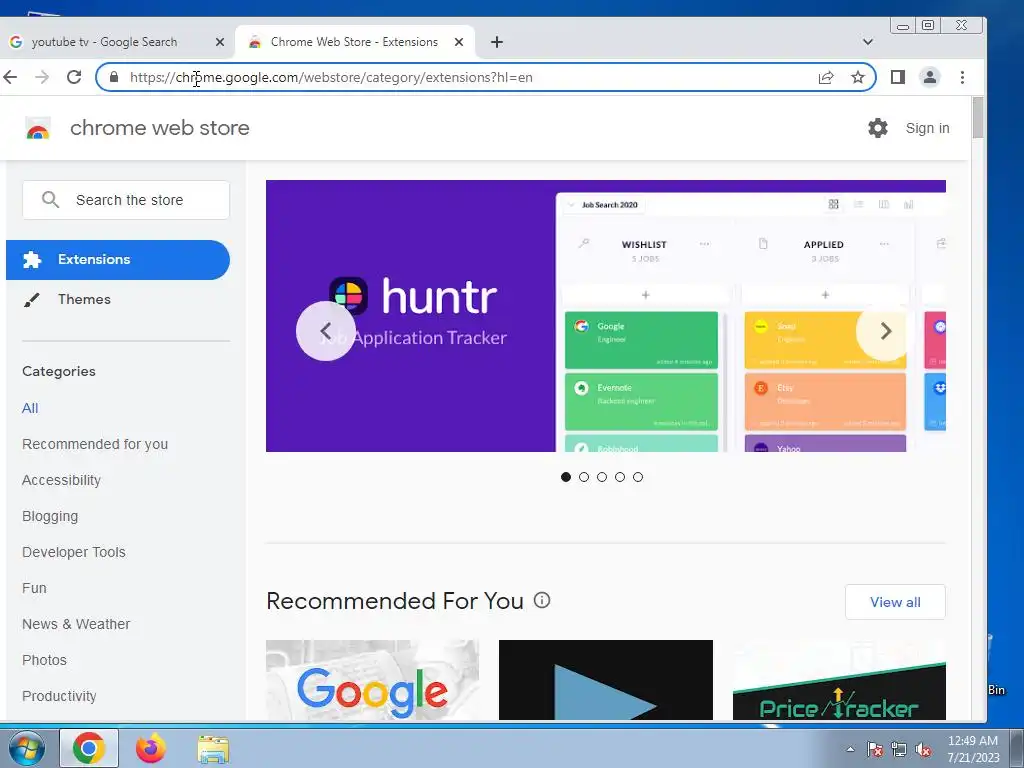
Task: Bookmark this page with star icon
Action: [x=857, y=78]
